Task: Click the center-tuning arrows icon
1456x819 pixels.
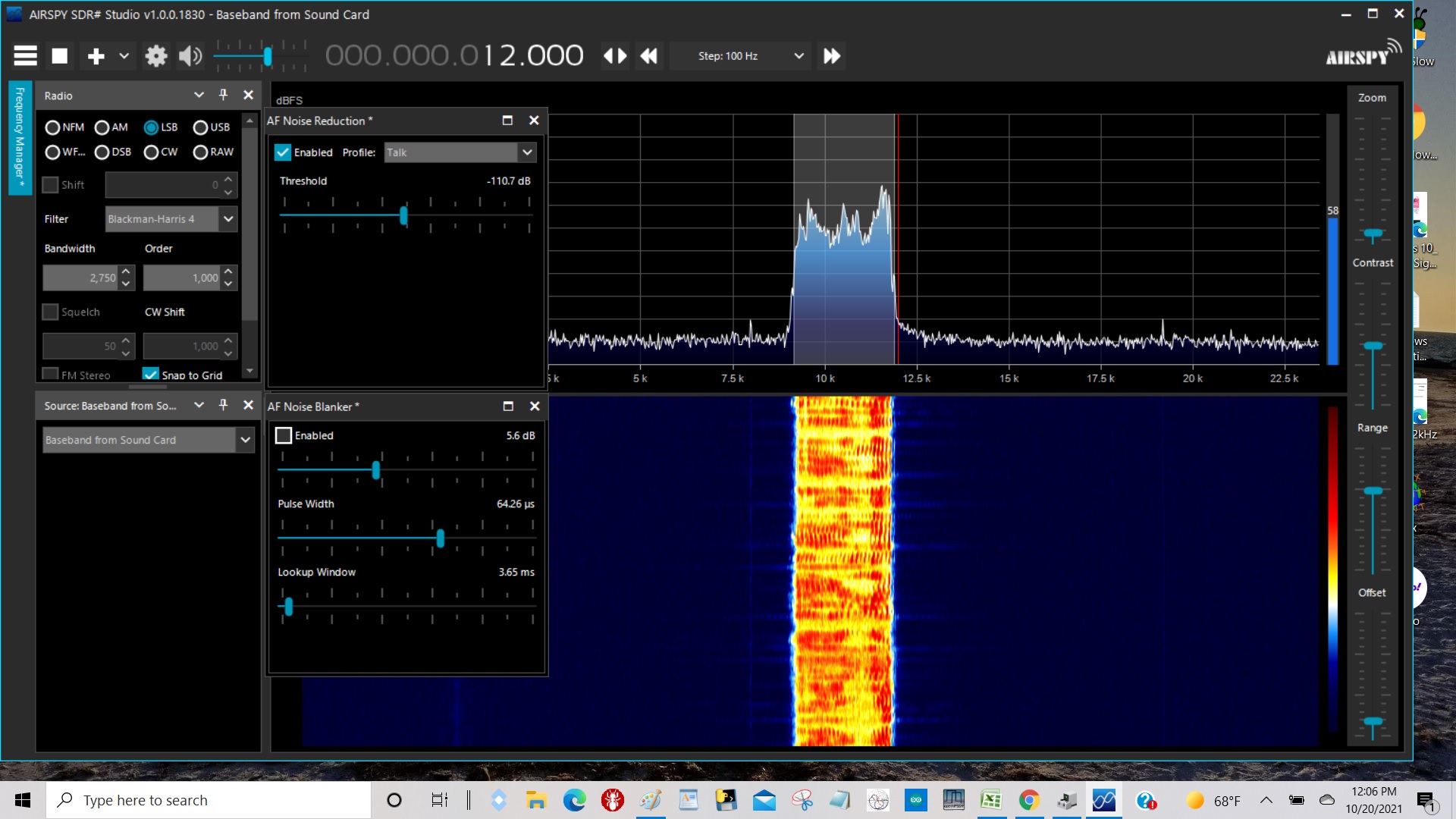Action: [x=615, y=55]
